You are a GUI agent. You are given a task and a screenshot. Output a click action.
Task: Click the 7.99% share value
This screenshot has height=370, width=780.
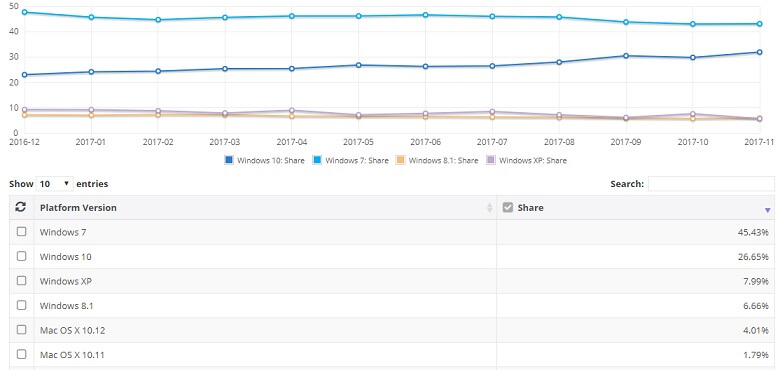coord(756,281)
